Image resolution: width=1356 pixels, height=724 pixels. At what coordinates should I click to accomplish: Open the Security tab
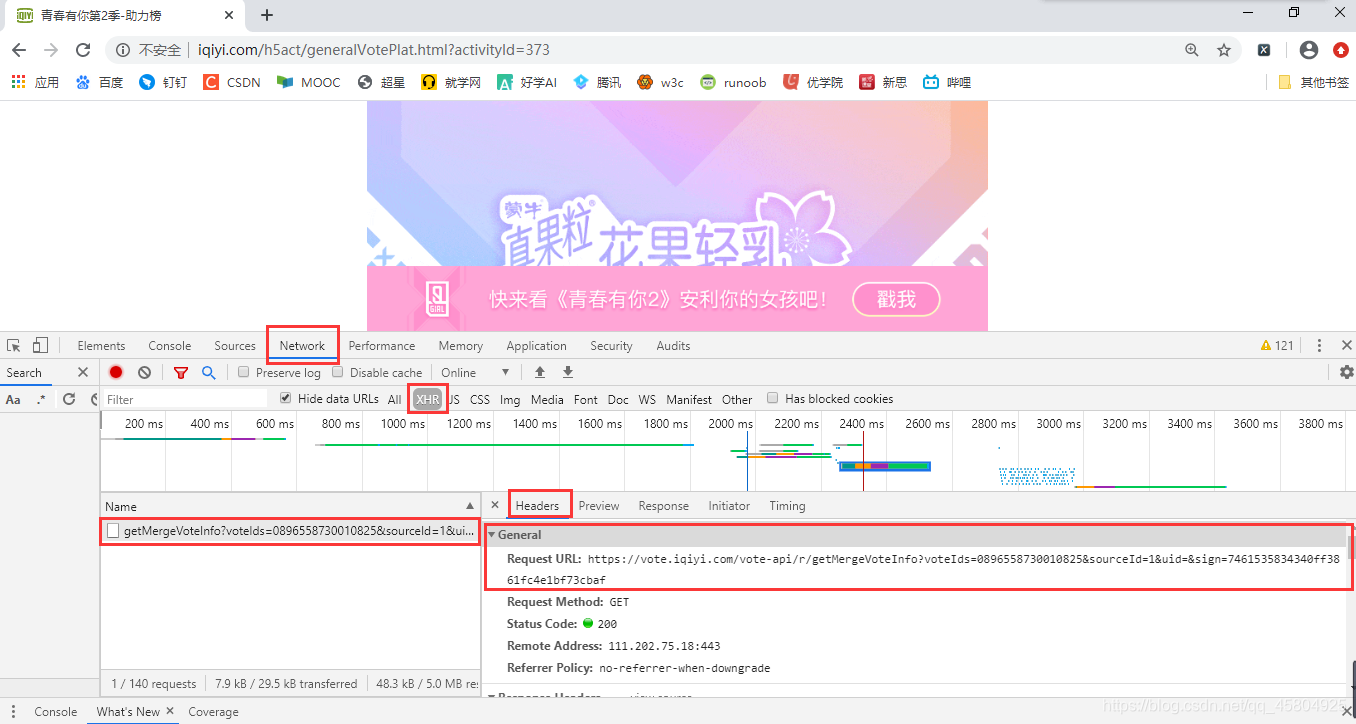[x=611, y=345]
